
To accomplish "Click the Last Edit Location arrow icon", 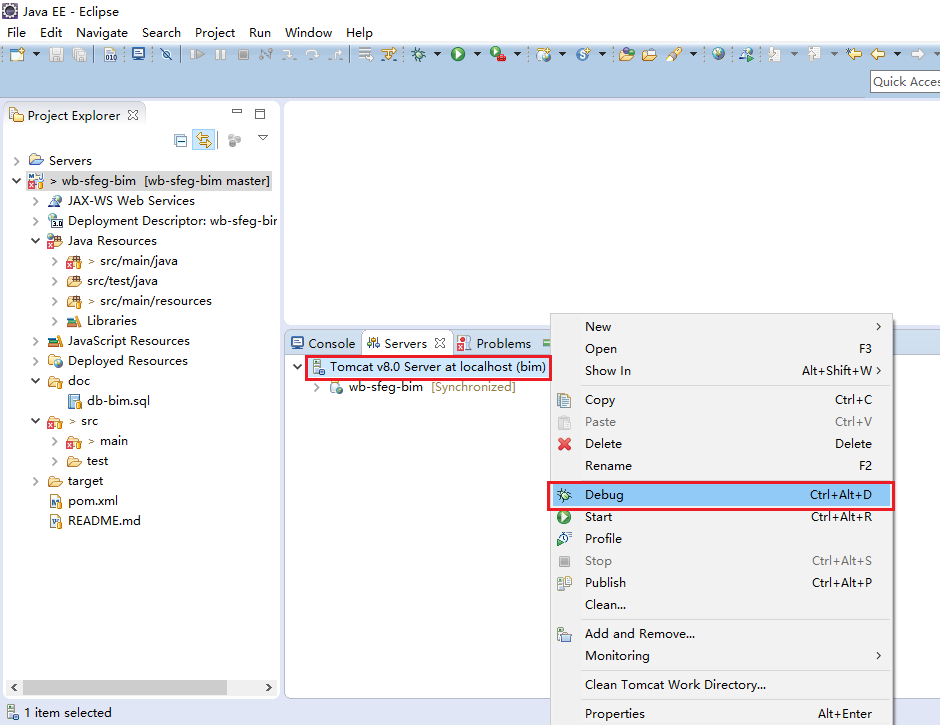I will click(x=854, y=55).
